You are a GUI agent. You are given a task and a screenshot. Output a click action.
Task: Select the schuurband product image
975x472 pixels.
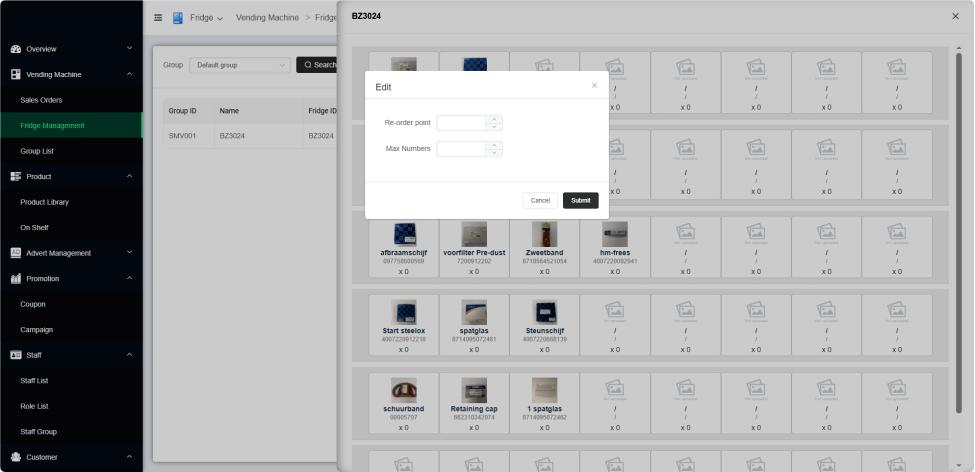(404, 390)
